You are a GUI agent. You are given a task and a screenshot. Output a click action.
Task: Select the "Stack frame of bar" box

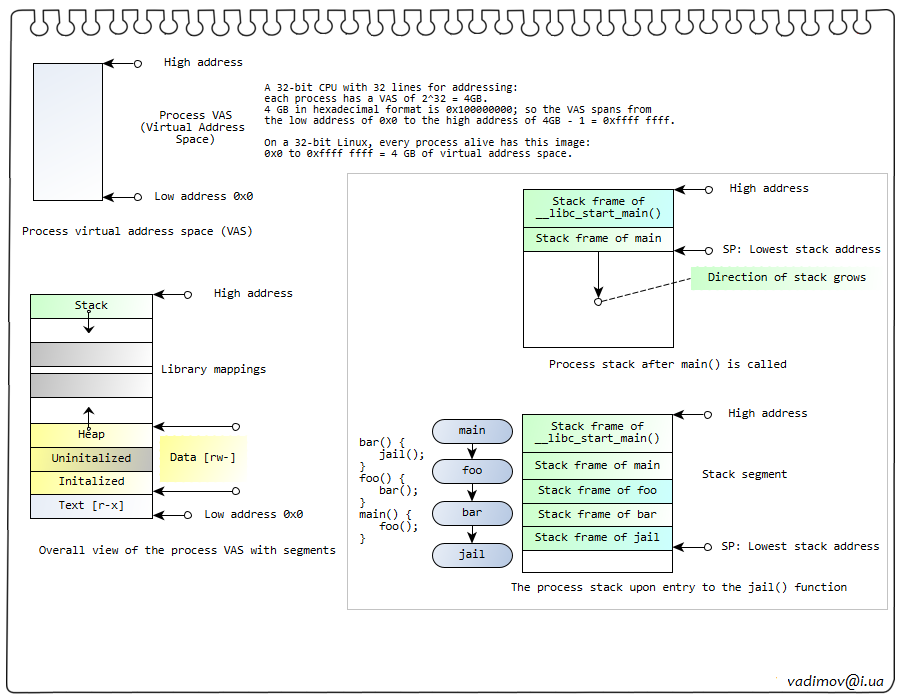pos(597,514)
